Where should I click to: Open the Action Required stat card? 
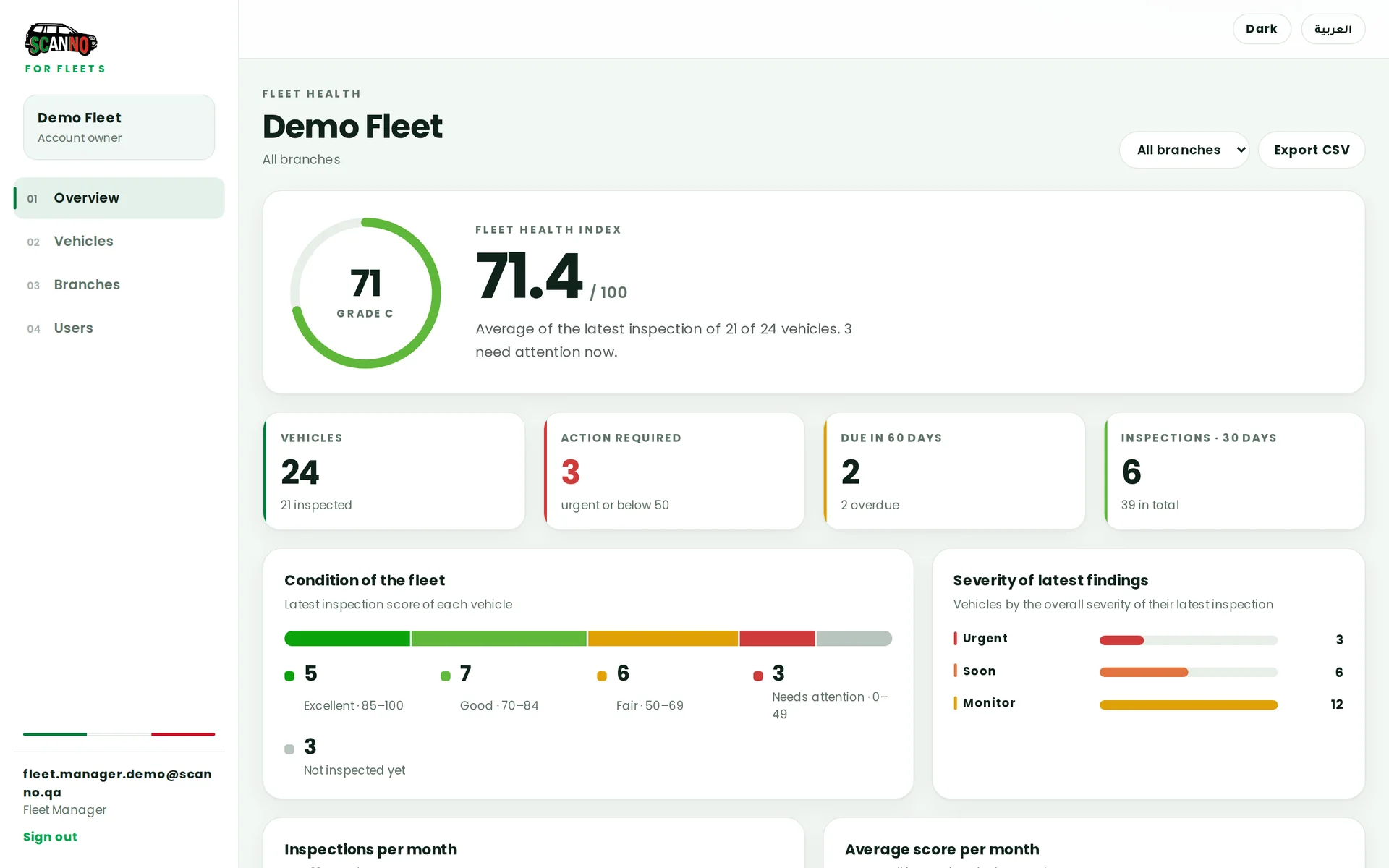pyautogui.click(x=674, y=471)
